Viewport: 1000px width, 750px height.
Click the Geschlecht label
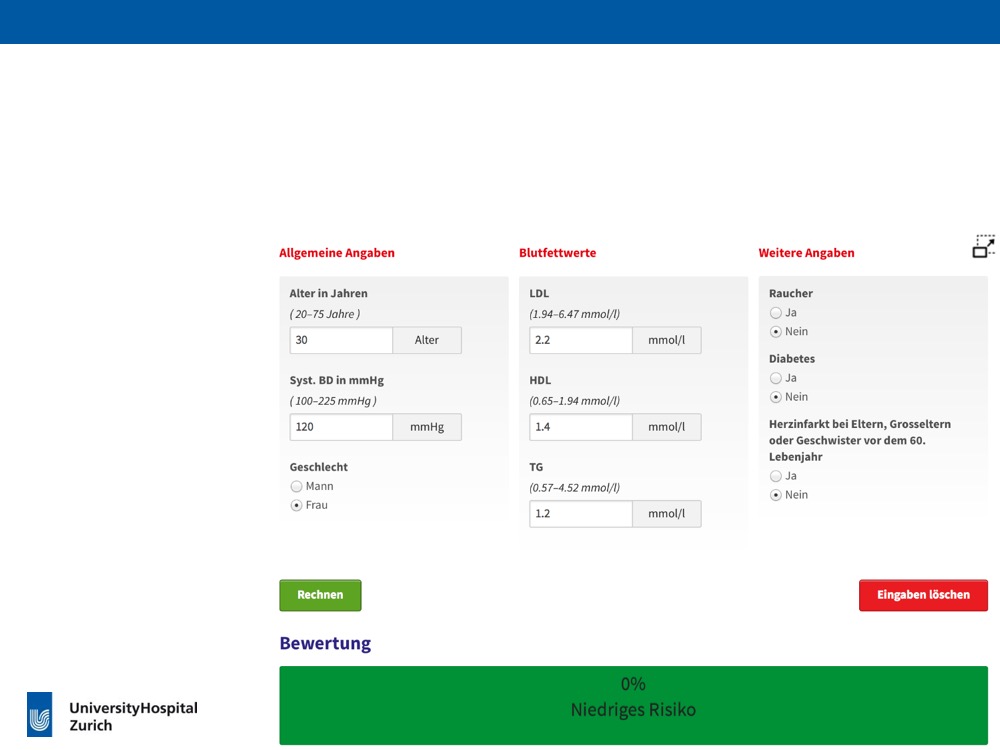[318, 467]
